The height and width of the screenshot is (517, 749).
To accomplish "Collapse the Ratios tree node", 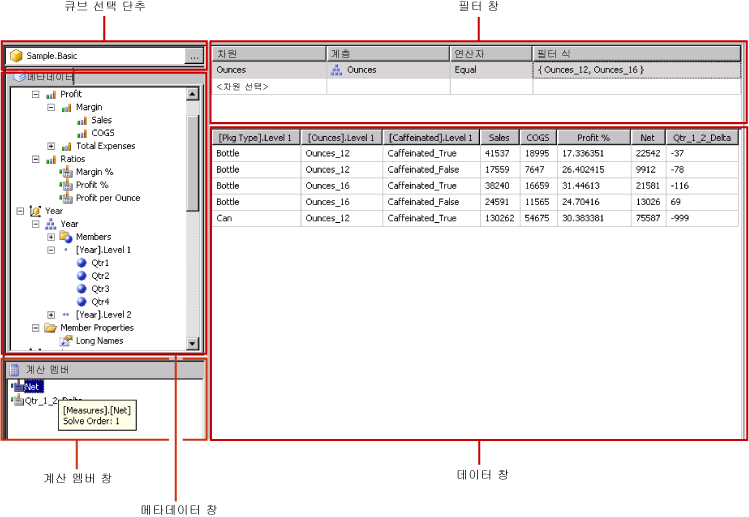I will [35, 159].
